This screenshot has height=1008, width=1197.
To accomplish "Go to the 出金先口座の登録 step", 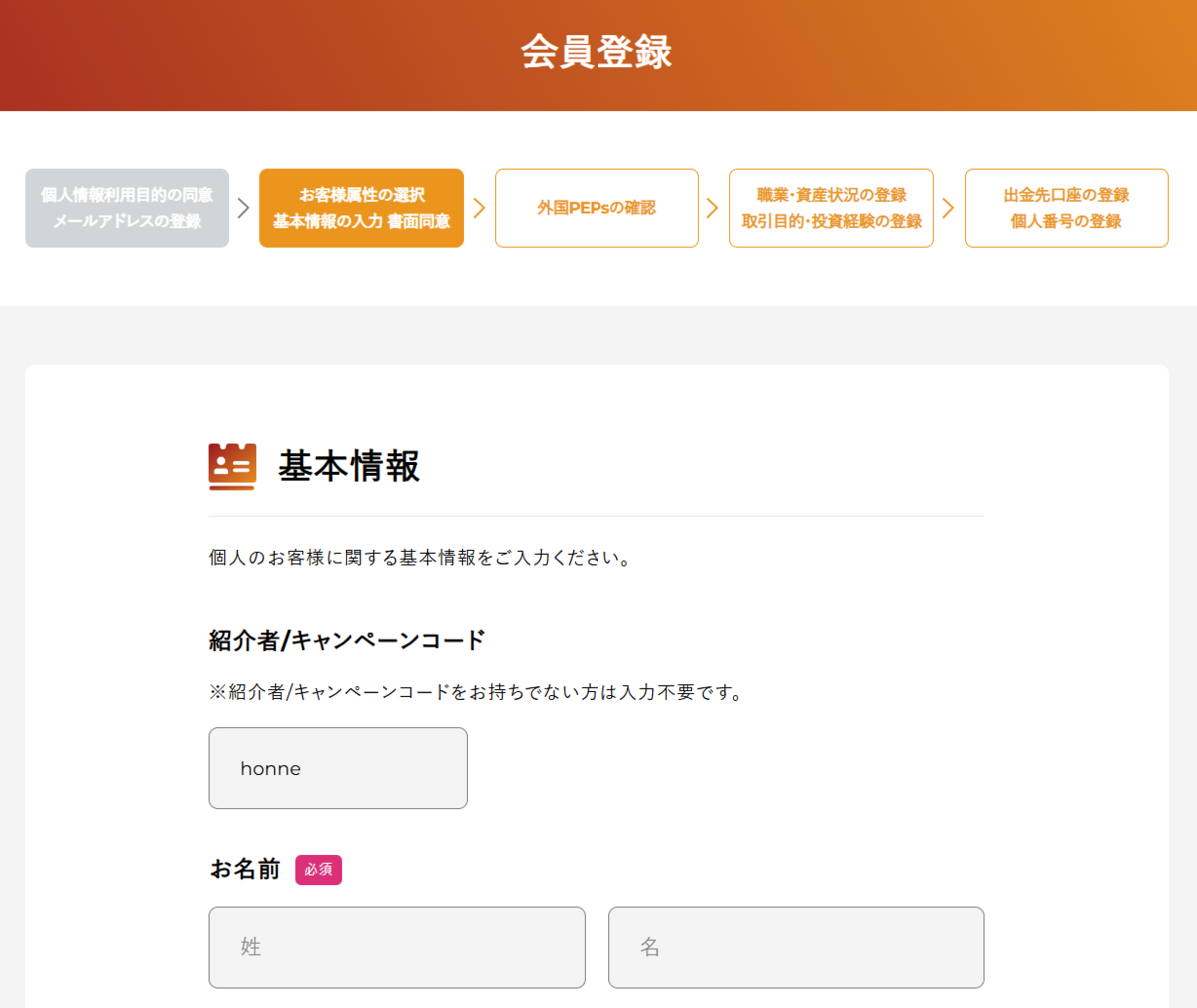I will [x=1066, y=208].
